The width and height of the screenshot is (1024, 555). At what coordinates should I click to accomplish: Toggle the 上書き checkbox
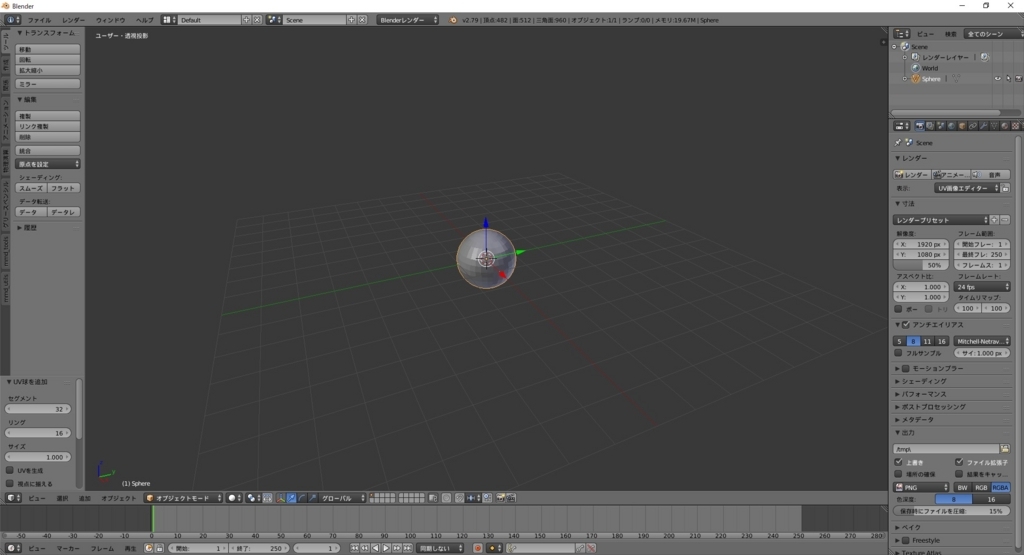pyautogui.click(x=899, y=462)
